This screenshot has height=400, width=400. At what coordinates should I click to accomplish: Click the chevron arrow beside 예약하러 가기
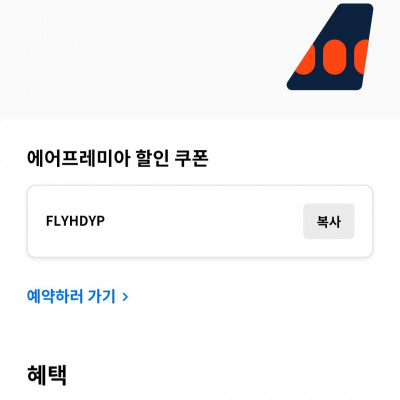coord(125,297)
